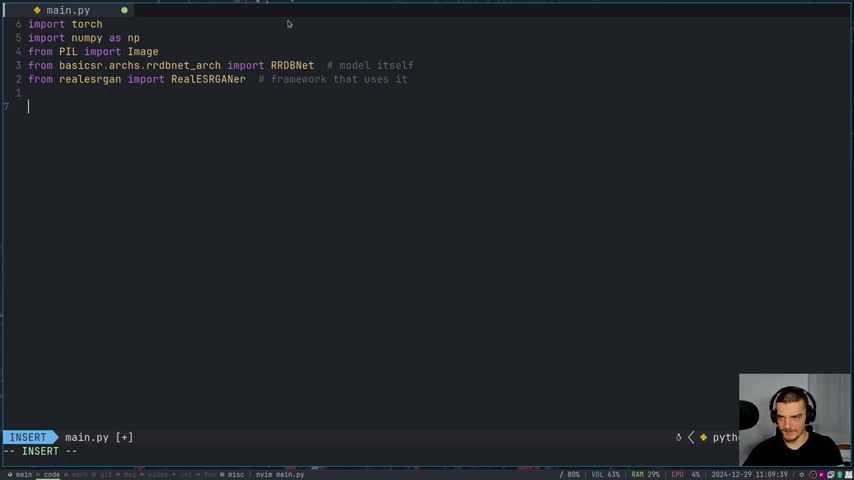This screenshot has width=854, height=480.
Task: Switch to the code workspace
Action: tap(51, 475)
